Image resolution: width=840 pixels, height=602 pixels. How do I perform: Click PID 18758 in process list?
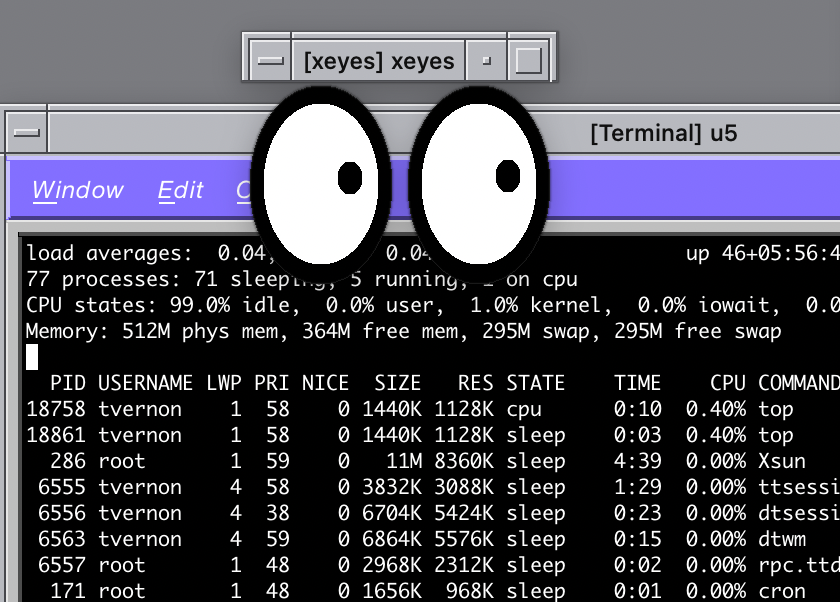(x=56, y=409)
